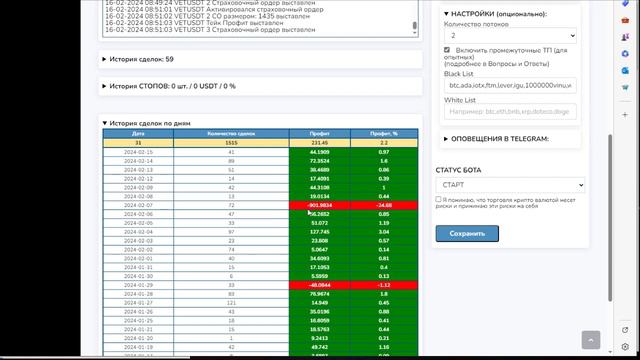This screenshot has width=640, height=360.
Task: Open the Microsoft 365 sidebar icon
Action: (625, 54)
